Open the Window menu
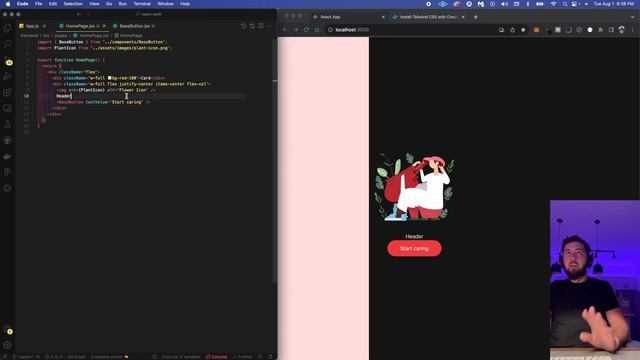 [165, 4]
